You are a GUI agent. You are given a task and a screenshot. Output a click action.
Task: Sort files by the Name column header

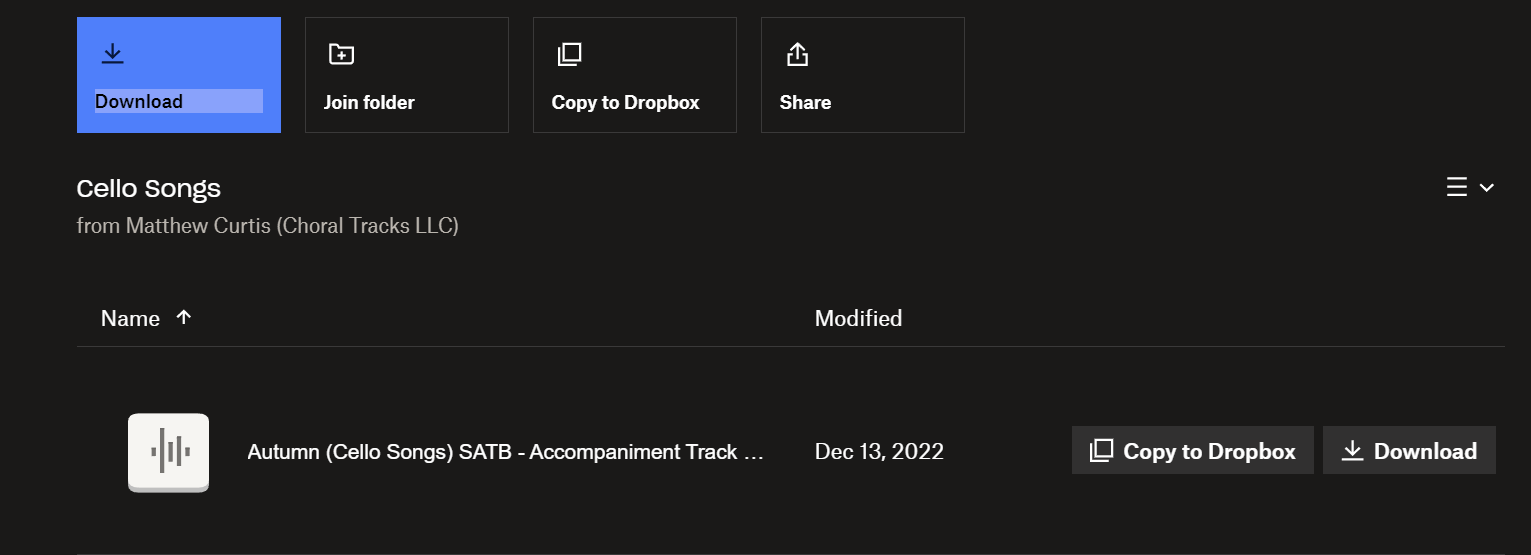click(x=130, y=318)
